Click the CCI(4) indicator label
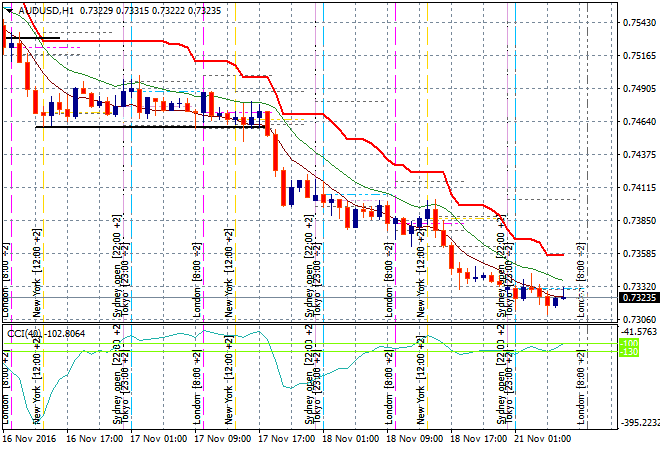 22,333
